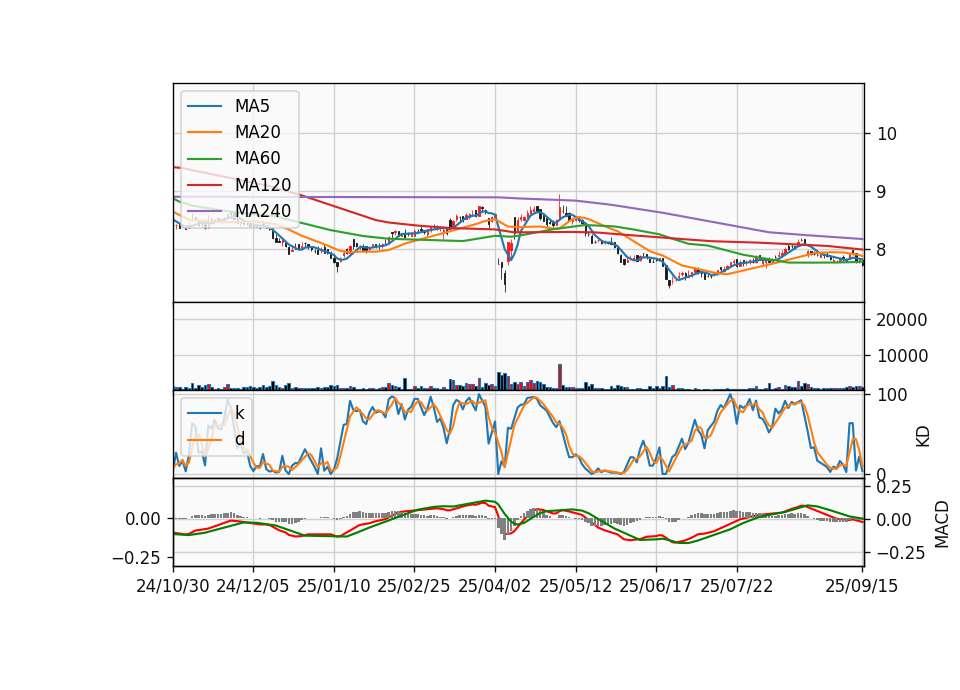Click the MA5 legend label
Image resolution: width=960 pixels, height=690 pixels.
(x=252, y=106)
